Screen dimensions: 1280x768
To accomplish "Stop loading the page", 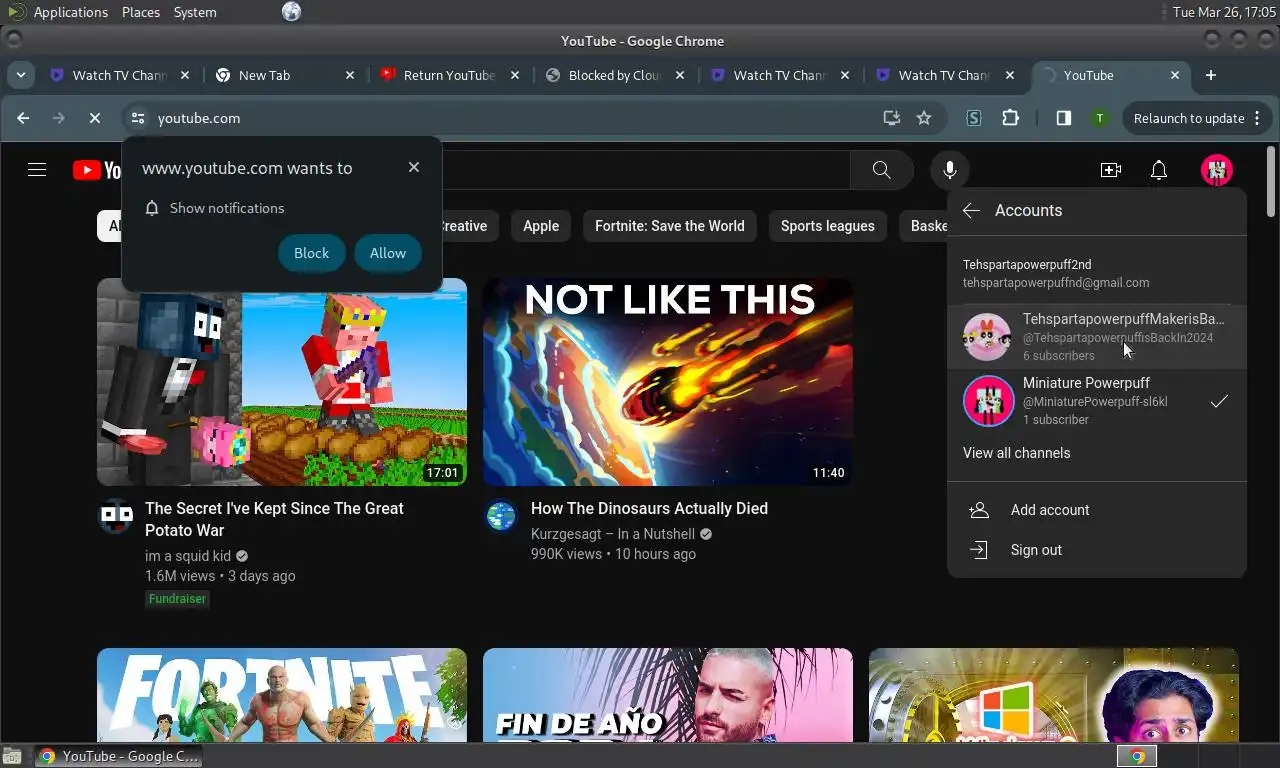I will pyautogui.click(x=95, y=118).
